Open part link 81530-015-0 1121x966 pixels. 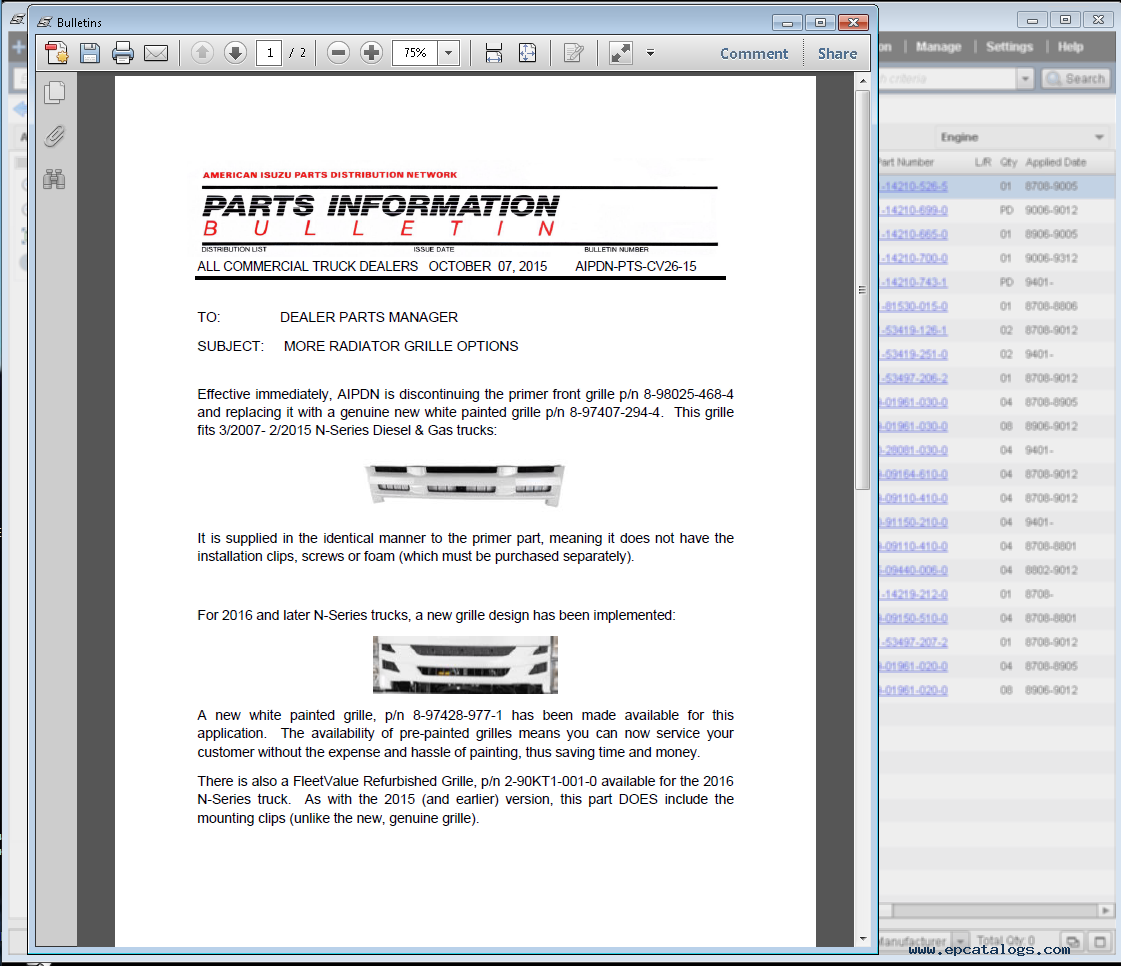pos(914,306)
